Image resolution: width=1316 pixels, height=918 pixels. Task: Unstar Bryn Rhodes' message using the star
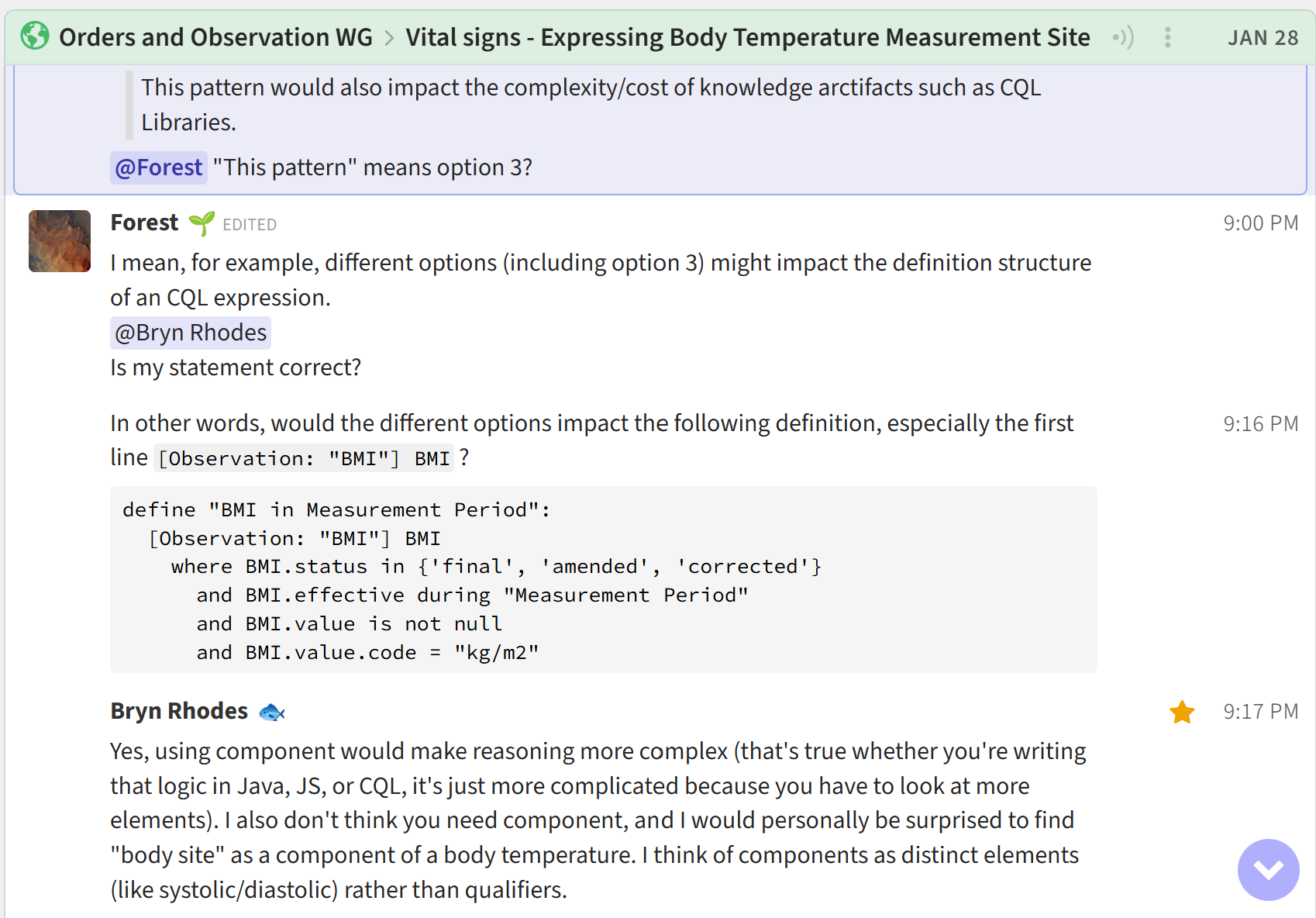click(1182, 712)
